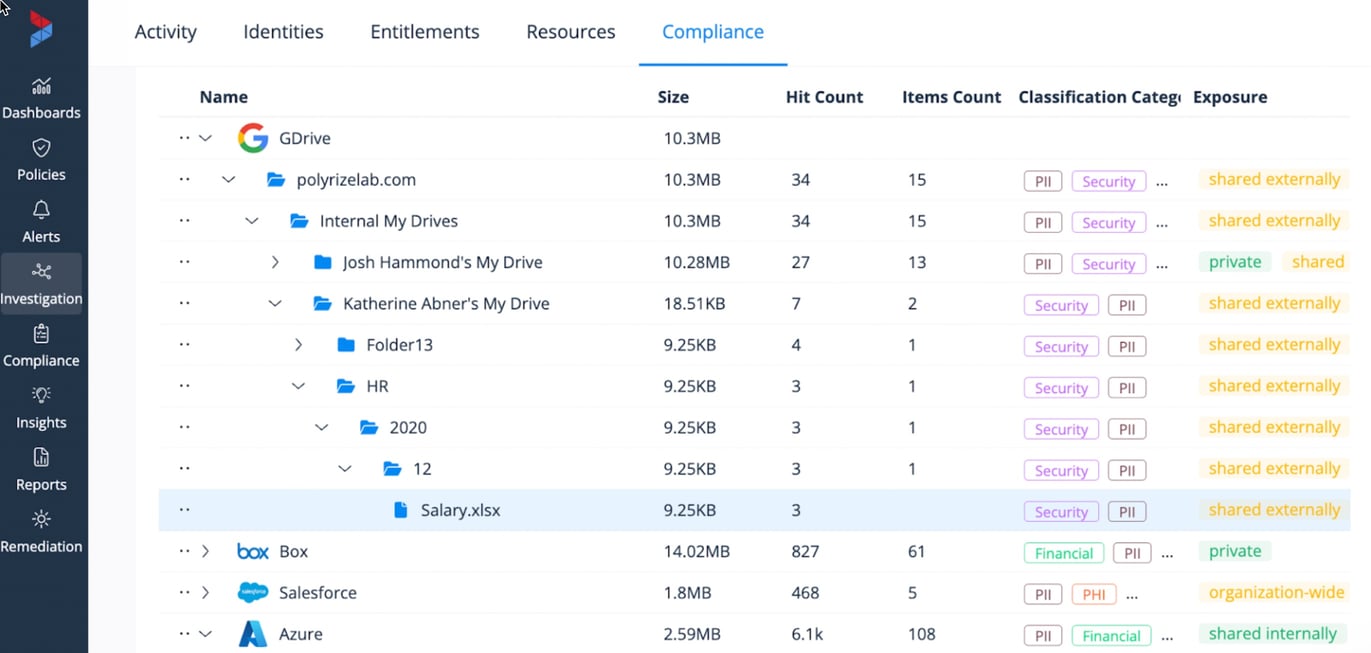Open the Remediation panel
This screenshot has height=653, width=1371.
tap(41, 531)
